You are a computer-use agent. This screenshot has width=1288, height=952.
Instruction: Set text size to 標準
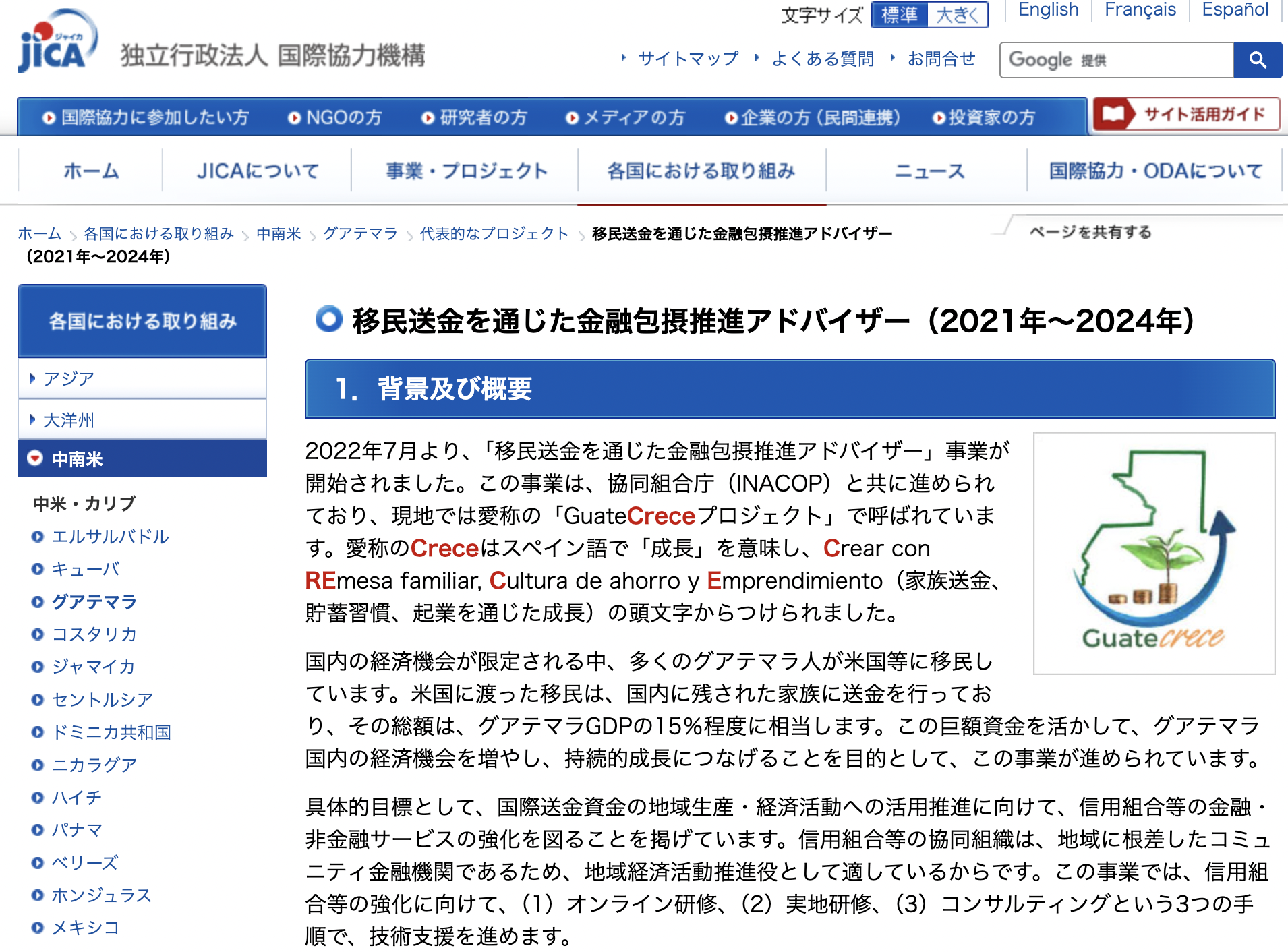click(x=900, y=15)
